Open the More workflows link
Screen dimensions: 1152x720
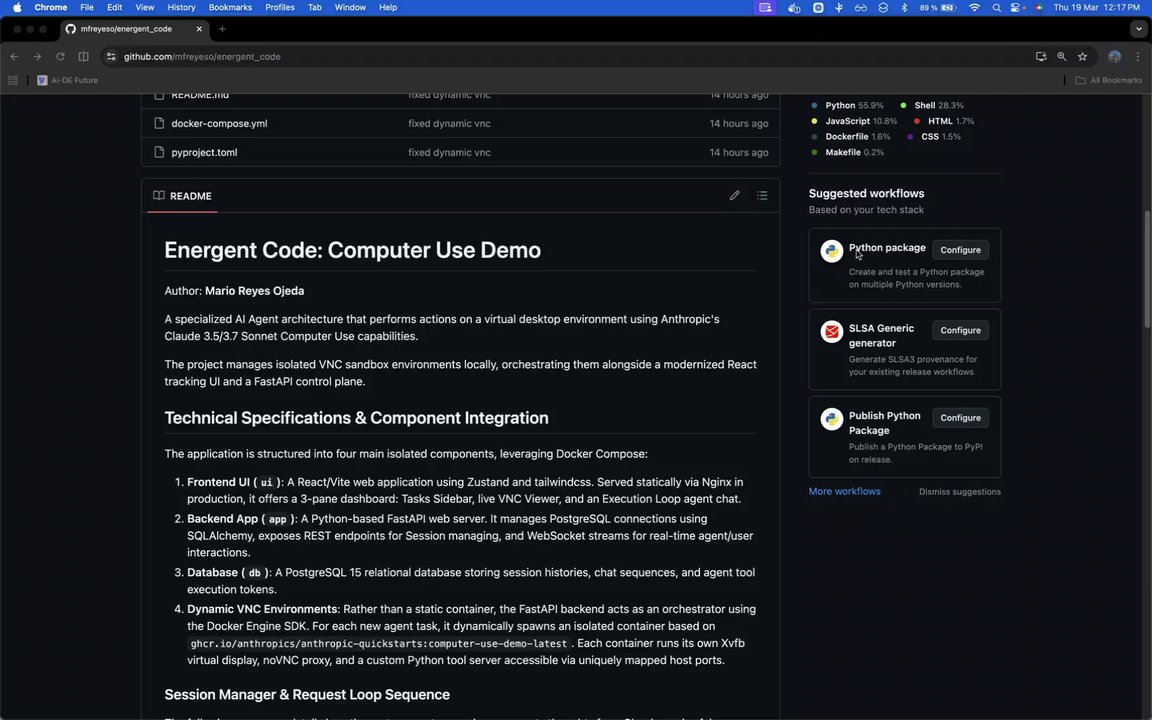[x=844, y=492]
